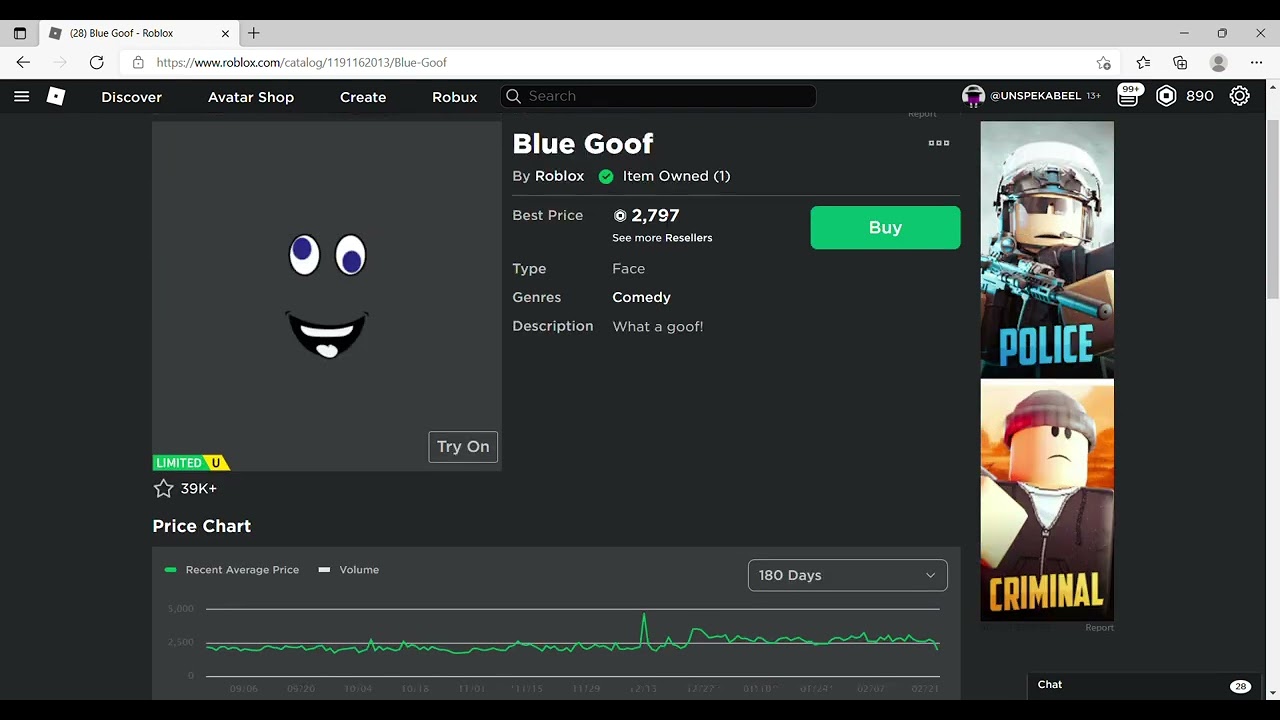
Task: Click the Police ad image
Action: (1047, 250)
